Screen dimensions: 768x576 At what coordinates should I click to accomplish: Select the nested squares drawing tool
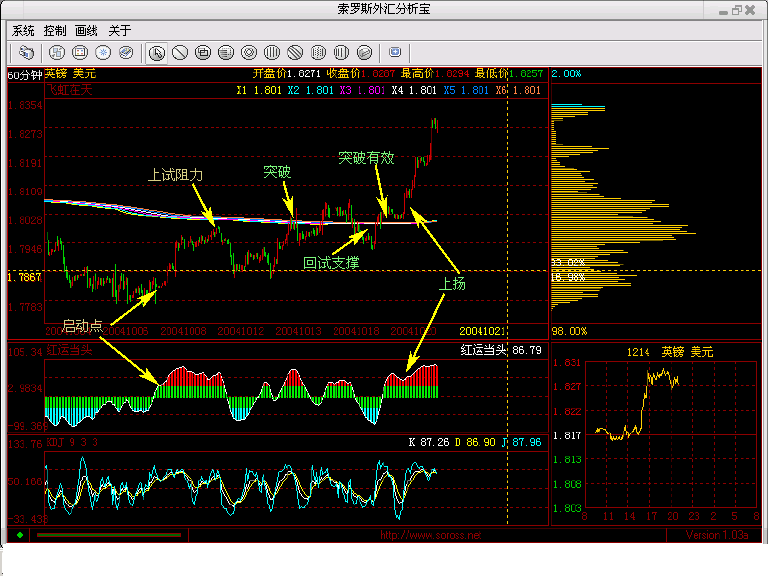click(x=203, y=51)
